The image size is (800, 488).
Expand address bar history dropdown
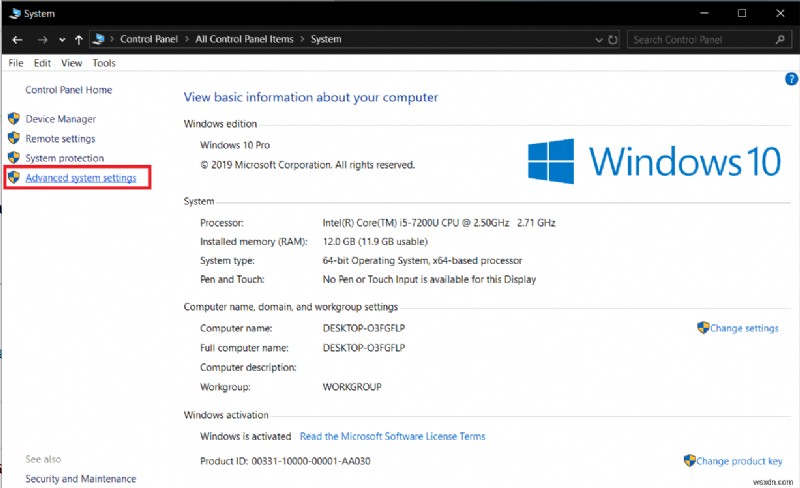click(x=599, y=40)
